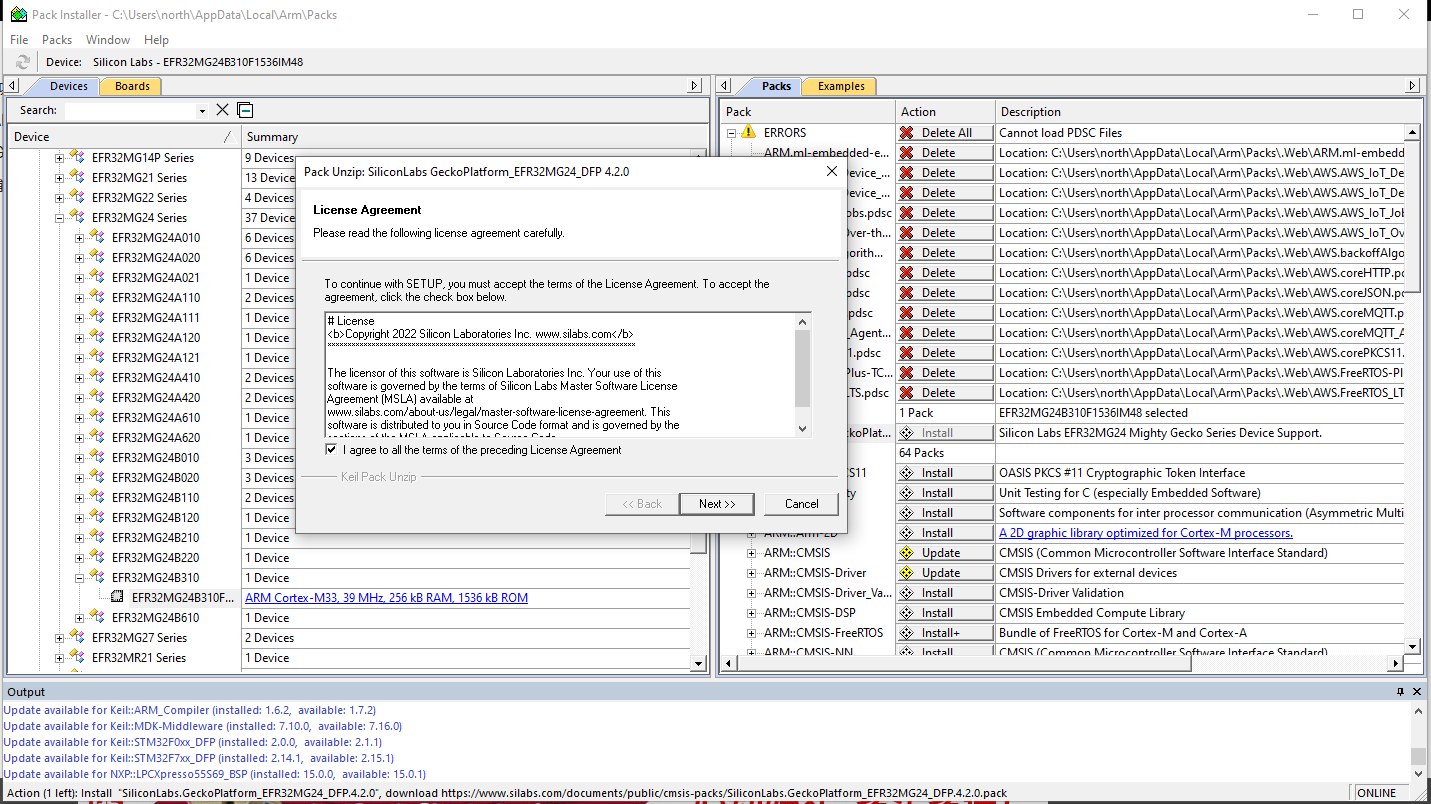Install the Unit Testing for C pack
Screen dimensions: 1431x804
945,493
